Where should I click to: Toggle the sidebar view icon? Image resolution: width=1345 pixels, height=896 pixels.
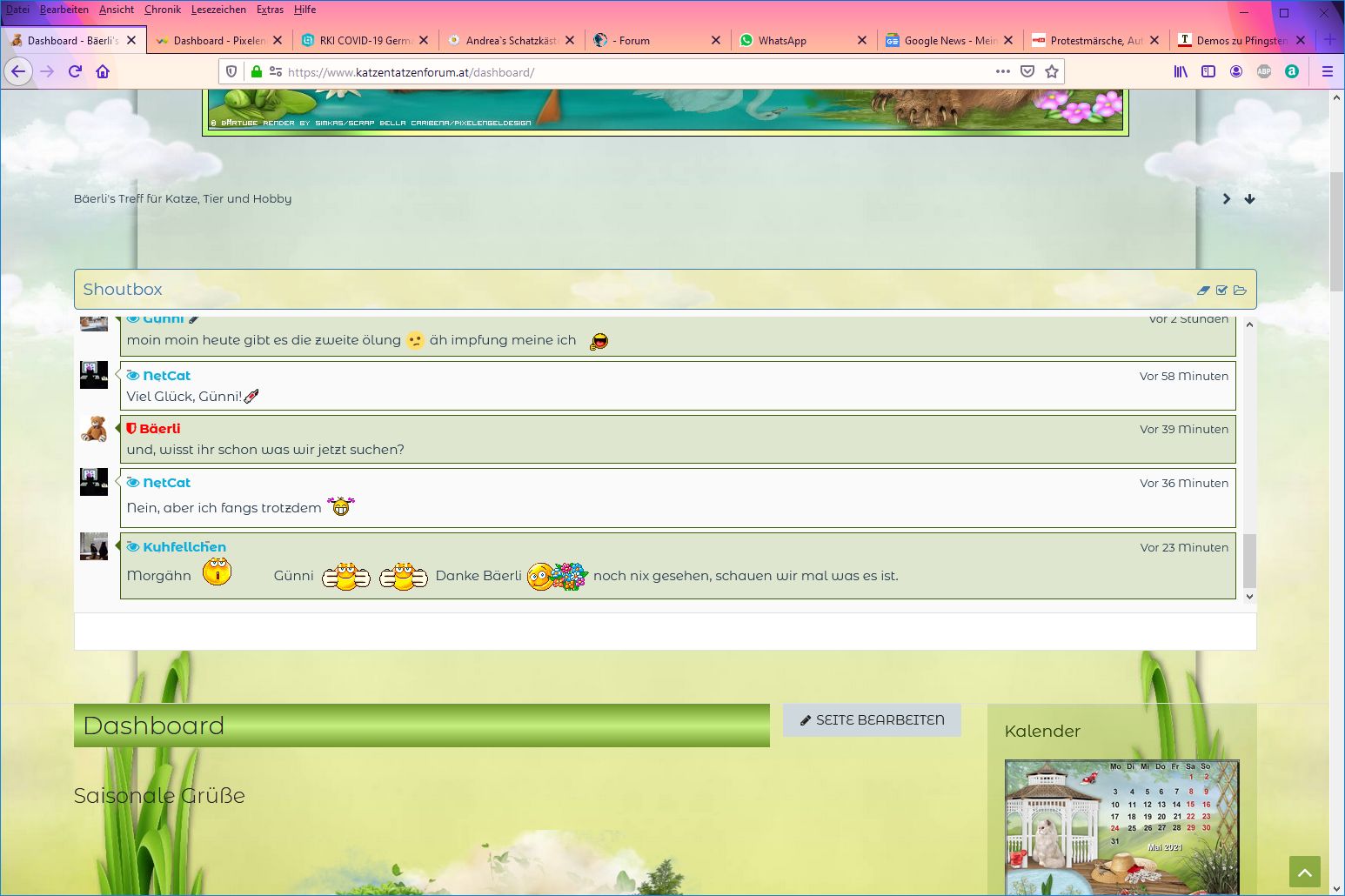click(x=1208, y=71)
